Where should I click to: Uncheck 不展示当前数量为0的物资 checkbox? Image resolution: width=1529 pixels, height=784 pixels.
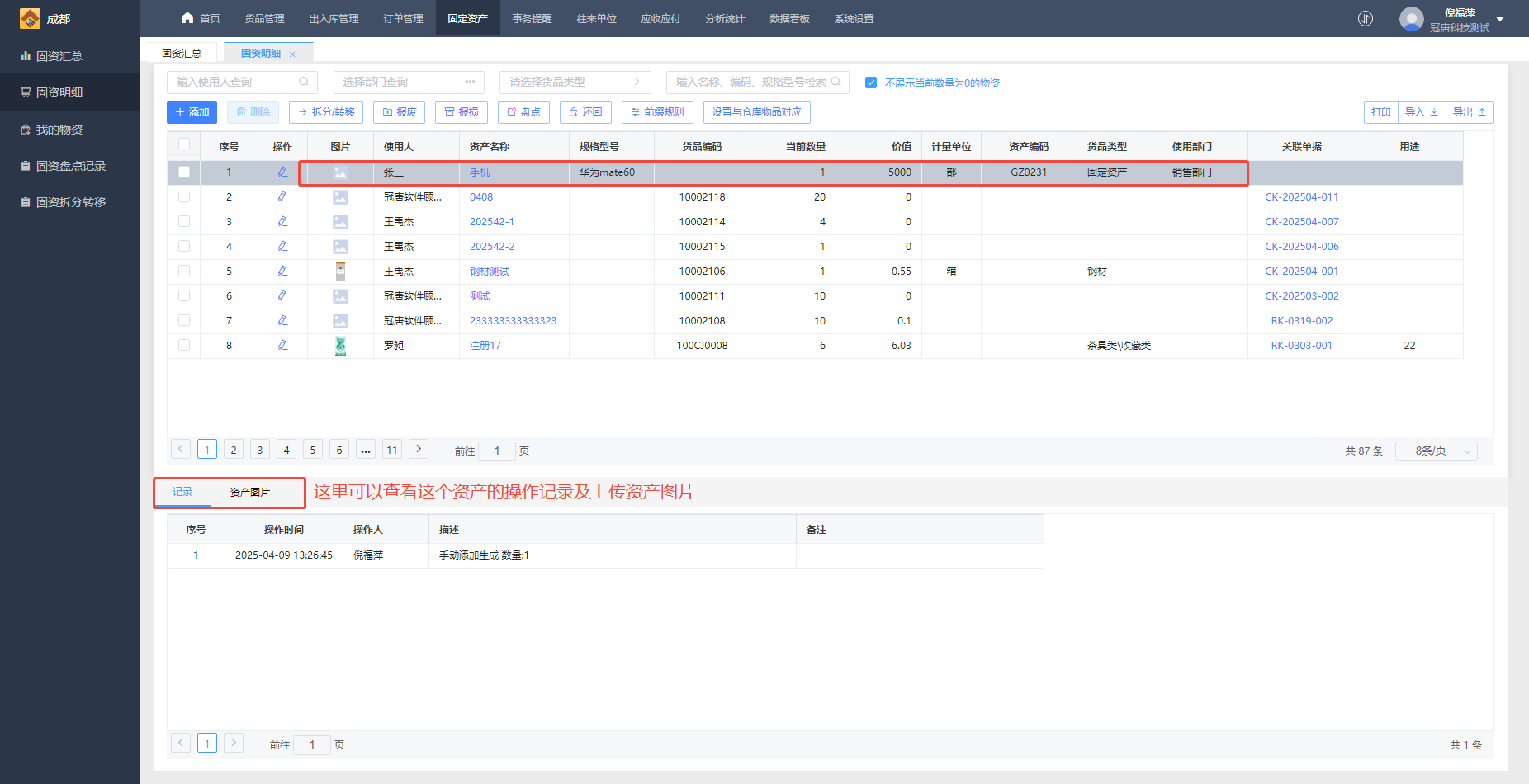click(x=871, y=83)
